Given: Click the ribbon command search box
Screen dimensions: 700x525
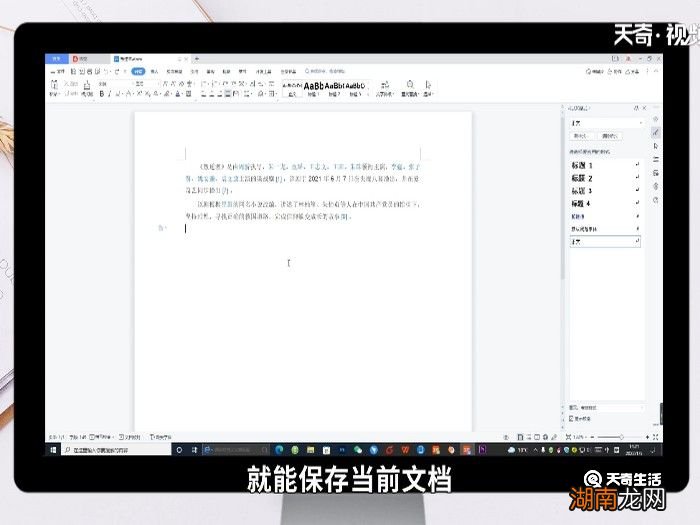Looking at the screenshot, I should pyautogui.click(x=325, y=71).
